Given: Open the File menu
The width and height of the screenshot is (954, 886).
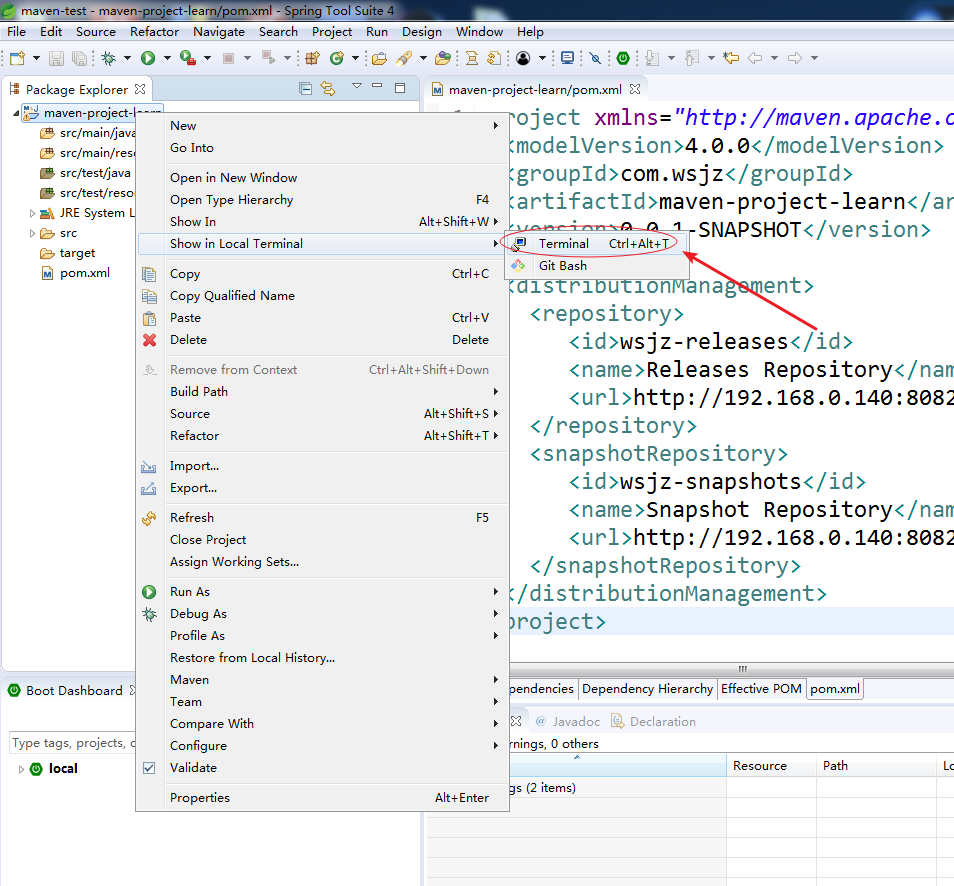Looking at the screenshot, I should point(16,32).
